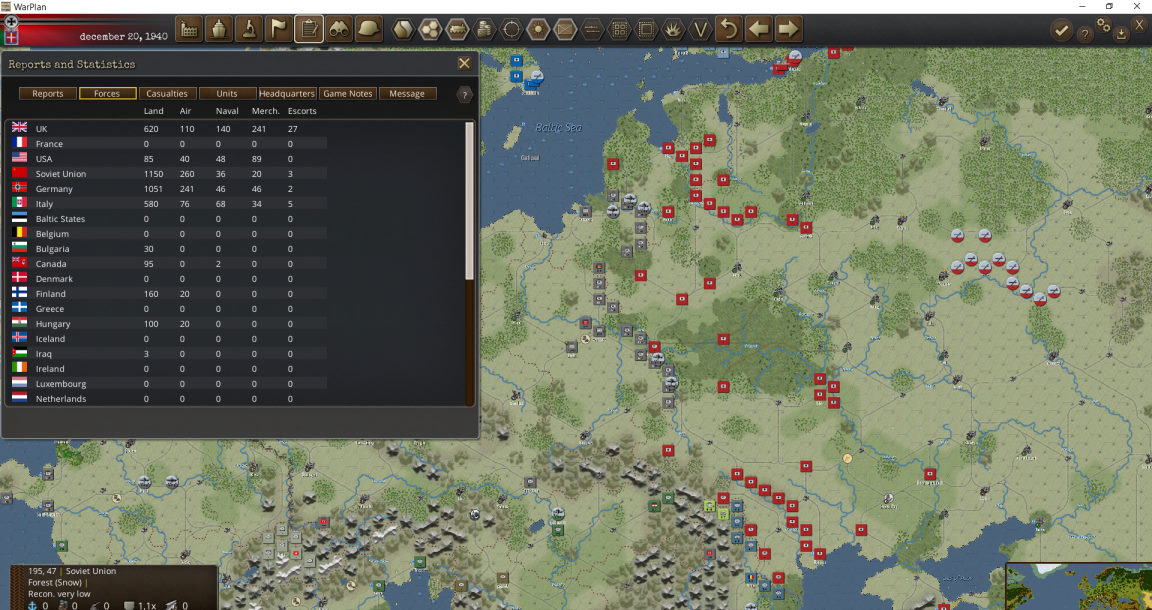Viewport: 1152px width, 610px height.
Task: Click the USA row
Action: pyautogui.click(x=169, y=159)
